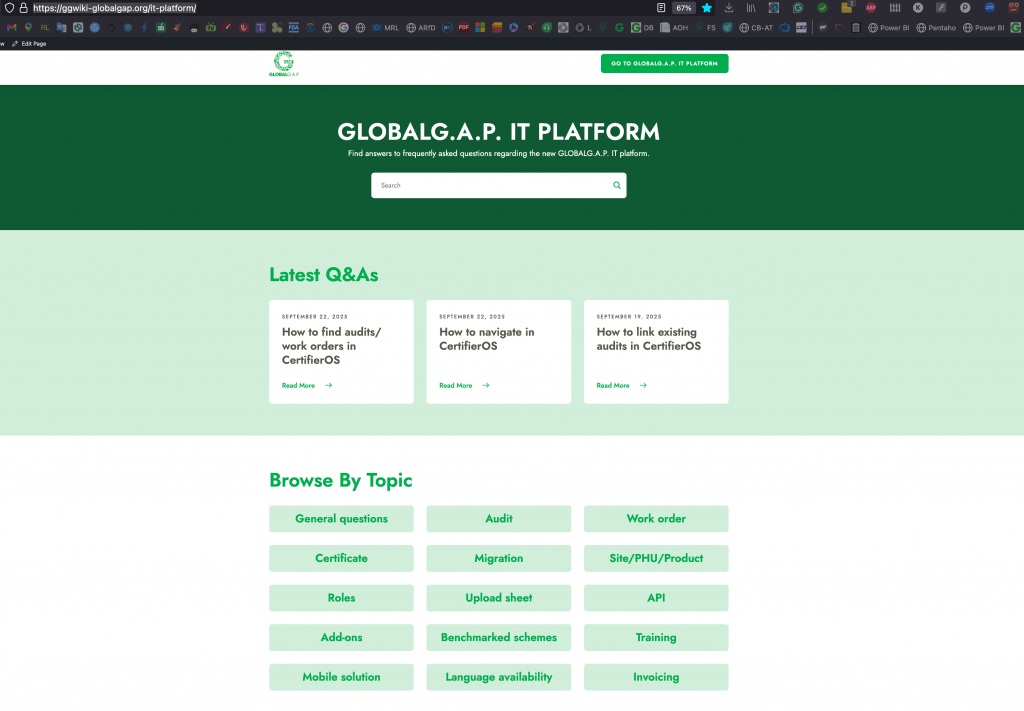
Task: Open the 67% zoom level indicator
Action: 684,8
